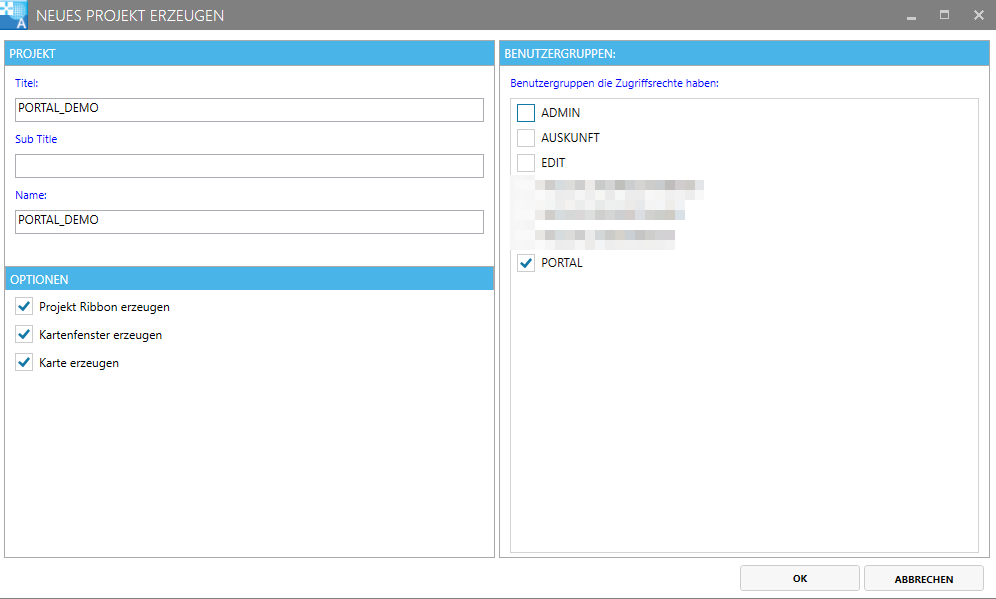Disable Kartenfenster erzeugen option
Screen dimensions: 996x599
[x=24, y=335]
